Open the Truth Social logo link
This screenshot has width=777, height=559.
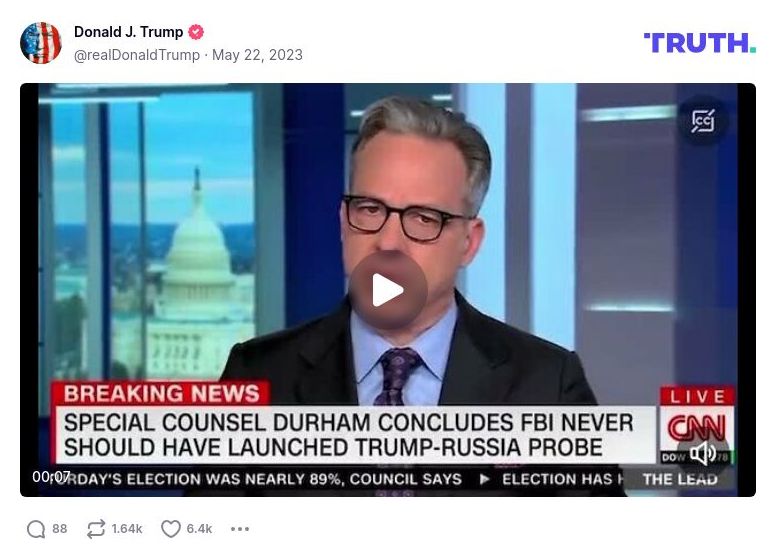[x=700, y=43]
